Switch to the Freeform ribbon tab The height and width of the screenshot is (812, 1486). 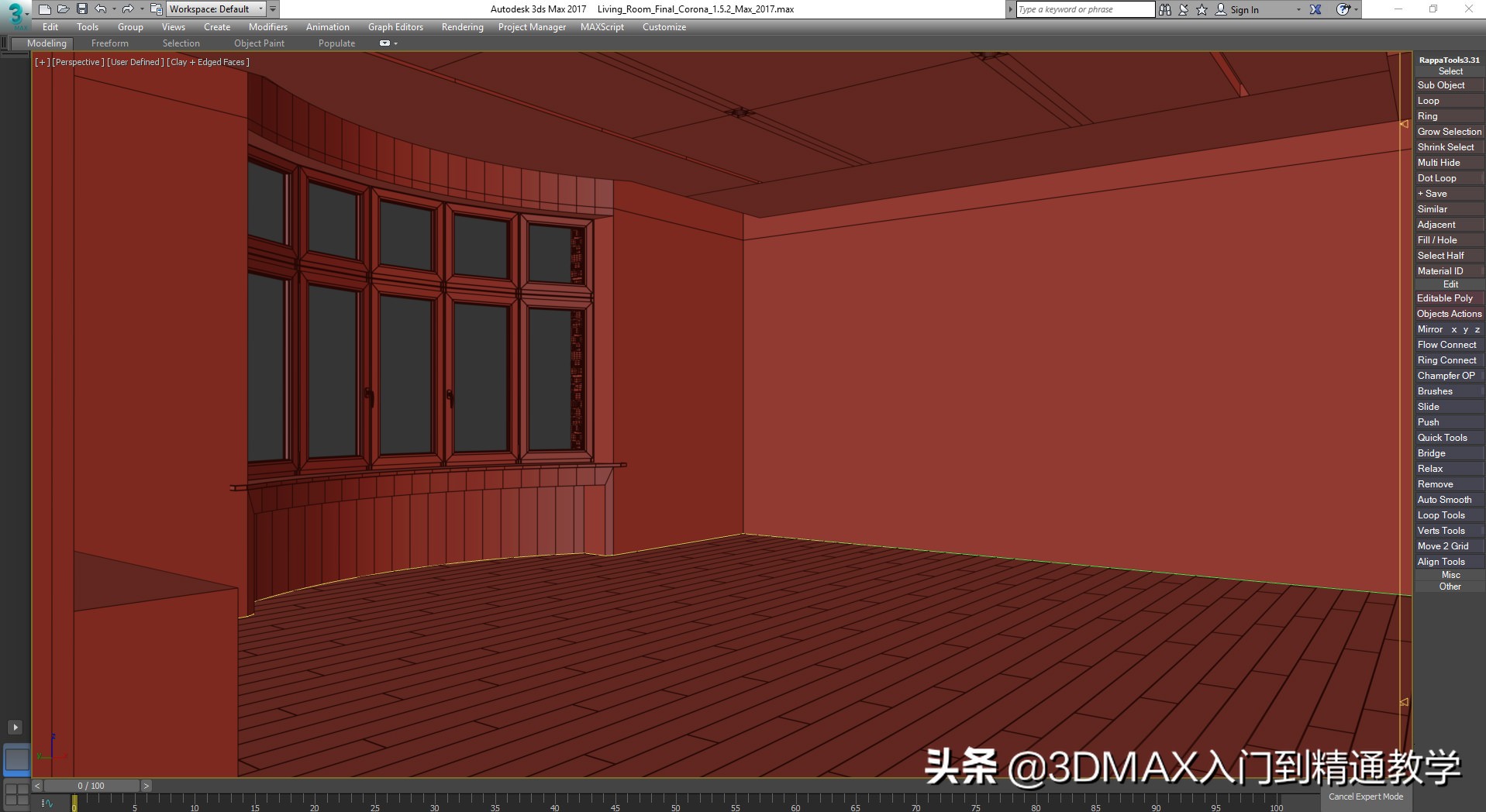pyautogui.click(x=110, y=43)
